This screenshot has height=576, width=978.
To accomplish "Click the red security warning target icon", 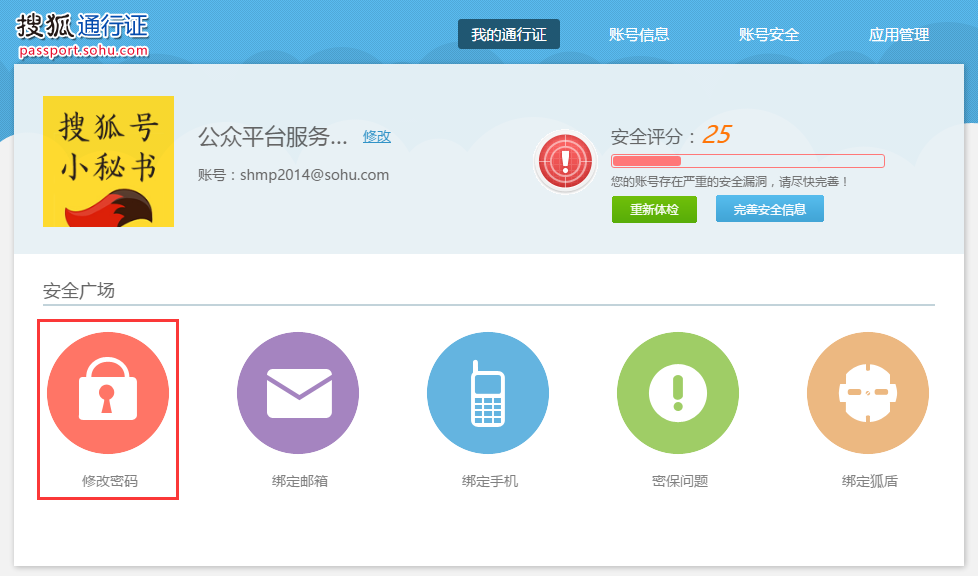I will (565, 161).
